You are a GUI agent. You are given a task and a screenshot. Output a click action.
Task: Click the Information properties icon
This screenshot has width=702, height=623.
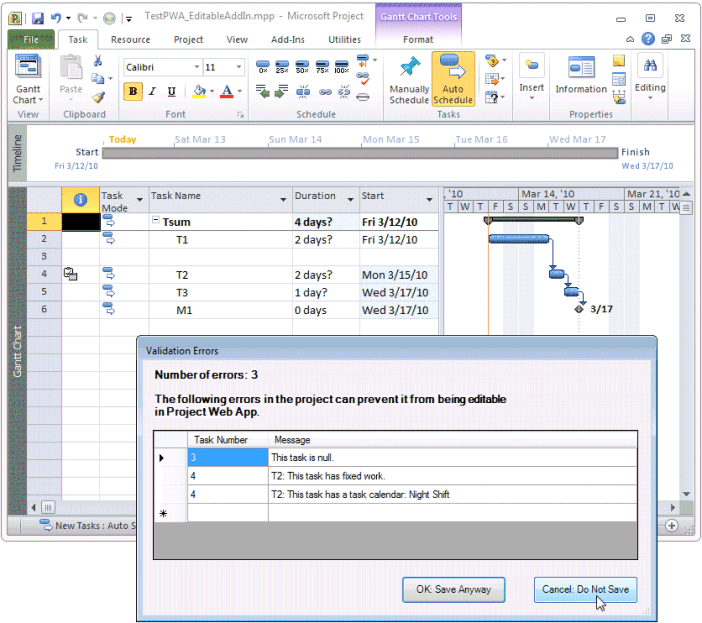581,75
